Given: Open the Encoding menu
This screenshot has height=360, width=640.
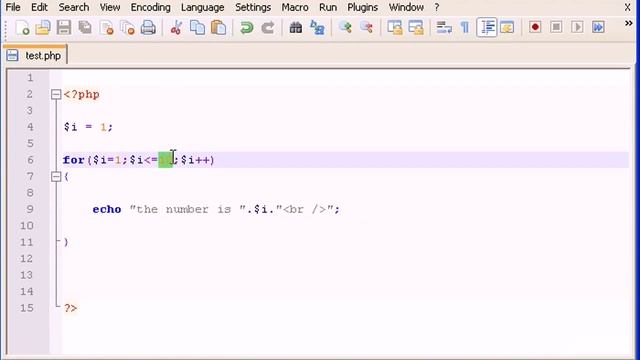Looking at the screenshot, I should [x=151, y=7].
